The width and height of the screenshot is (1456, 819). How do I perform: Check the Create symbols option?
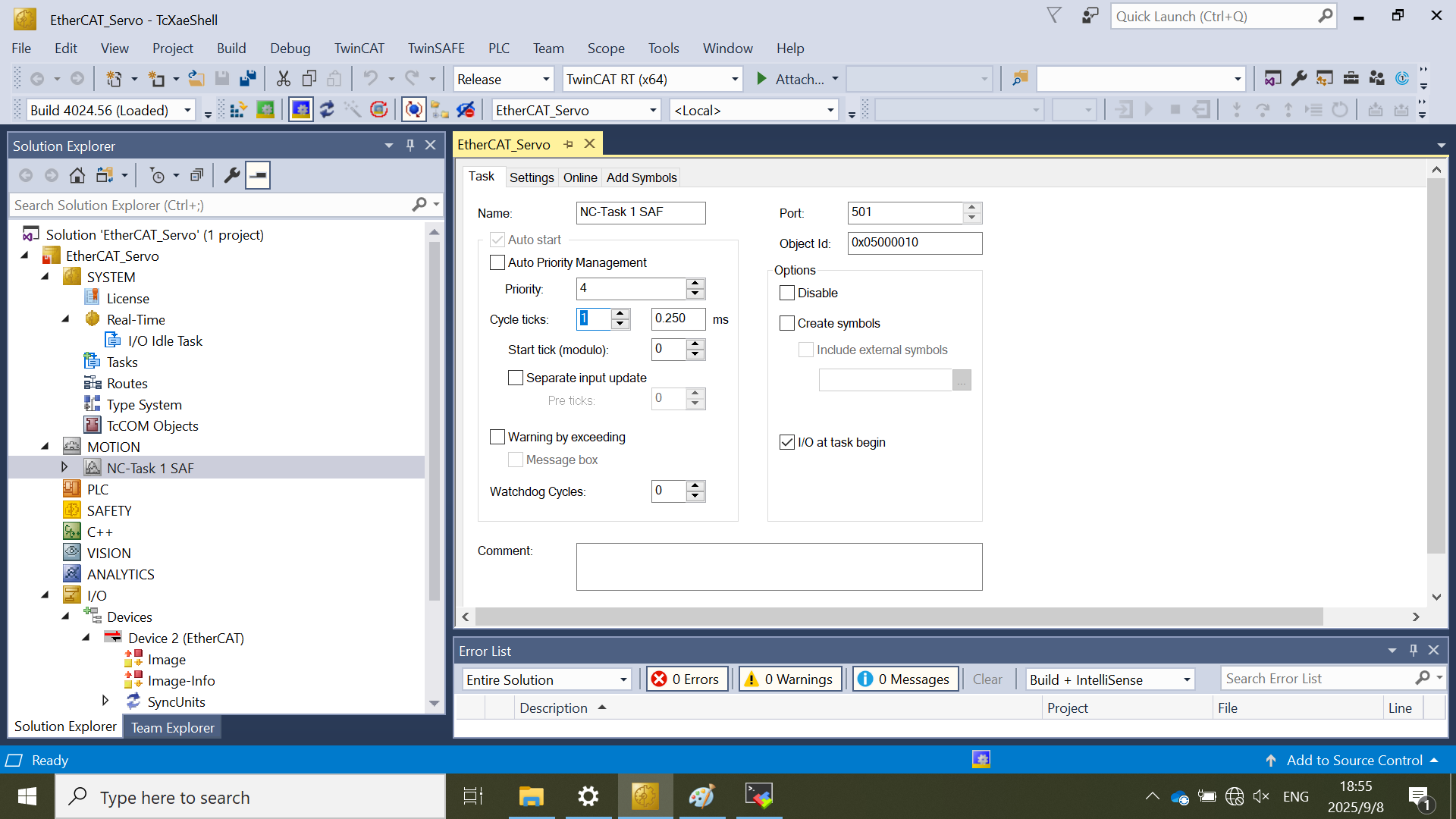point(787,323)
